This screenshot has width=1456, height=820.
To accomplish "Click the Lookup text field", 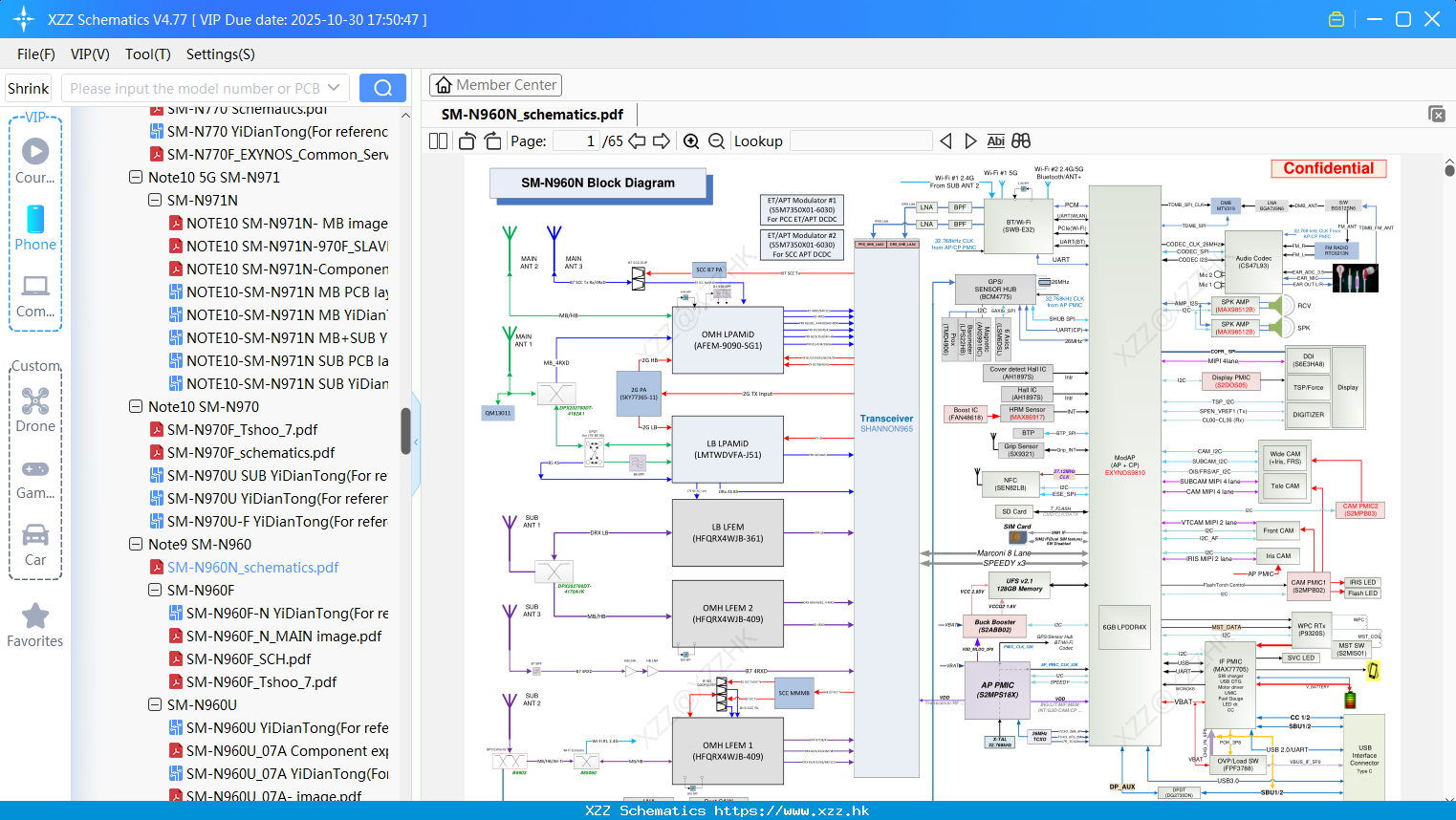I will coord(860,141).
